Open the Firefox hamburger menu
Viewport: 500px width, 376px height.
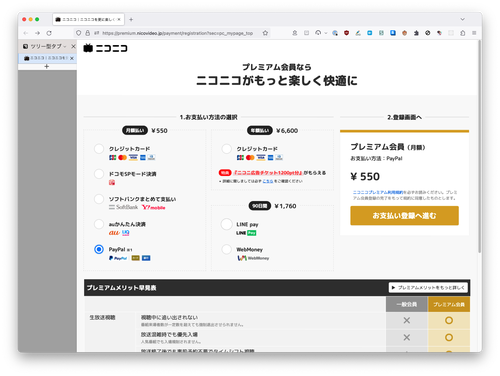[x=474, y=33]
